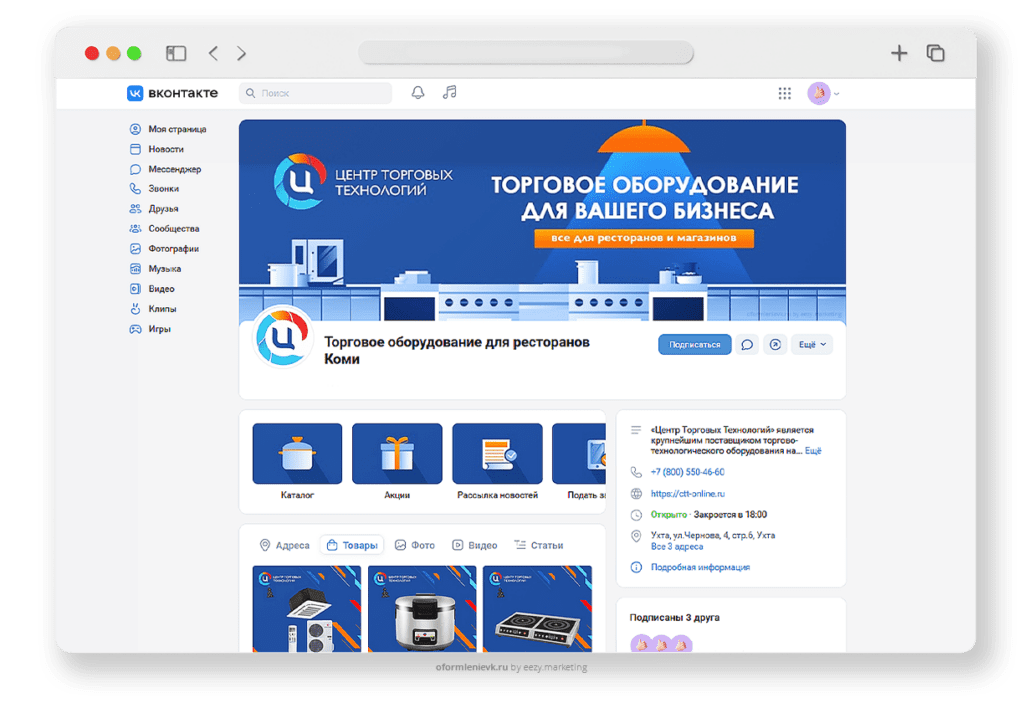Image resolution: width=1024 pixels, height=708 pixels.
Task: Open the VK services grid icon
Action: pyautogui.click(x=785, y=93)
